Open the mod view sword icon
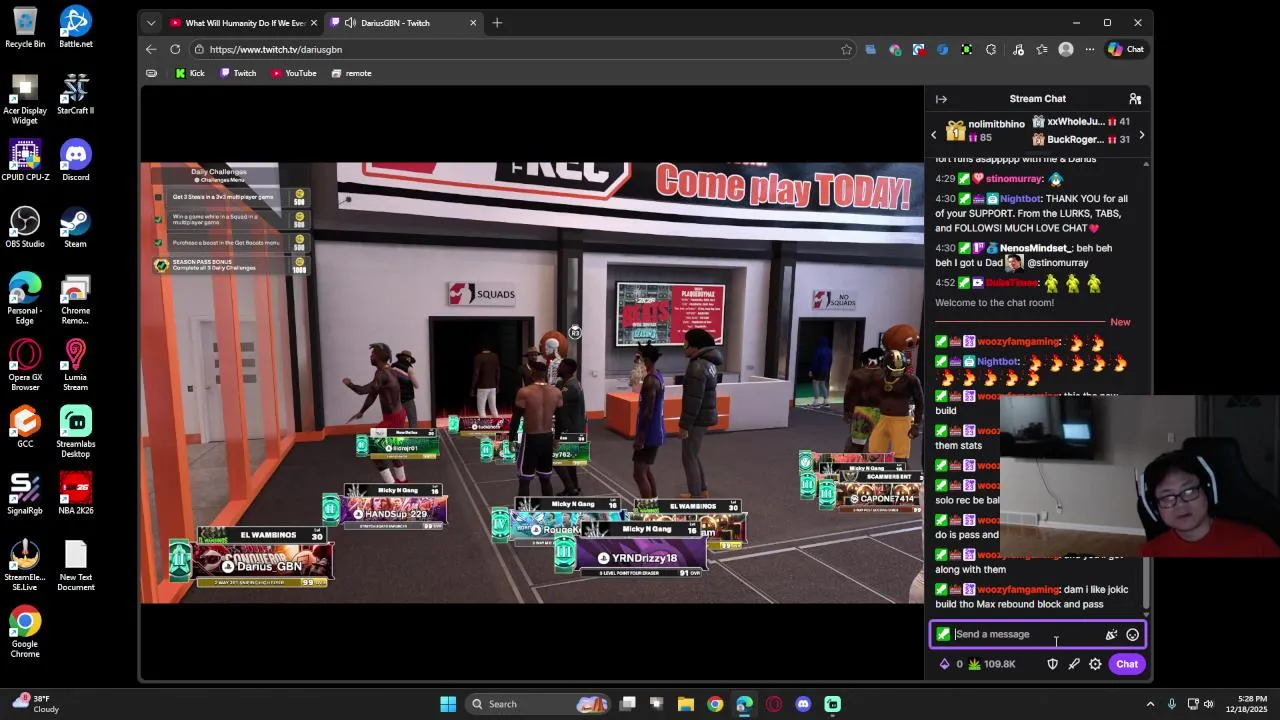The width and height of the screenshot is (1280, 720). [x=1074, y=664]
